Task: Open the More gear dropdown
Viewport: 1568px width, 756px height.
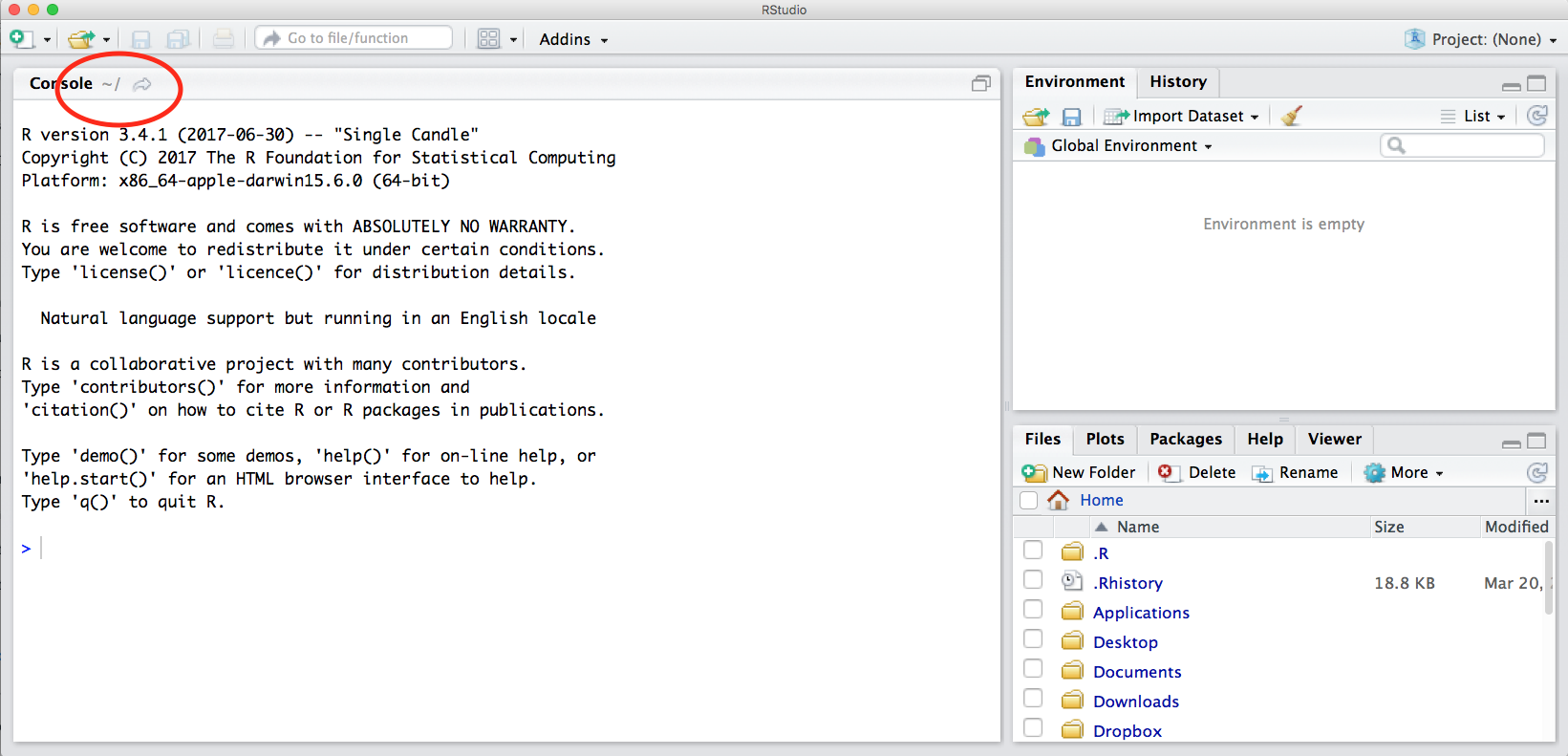Action: pyautogui.click(x=1403, y=472)
